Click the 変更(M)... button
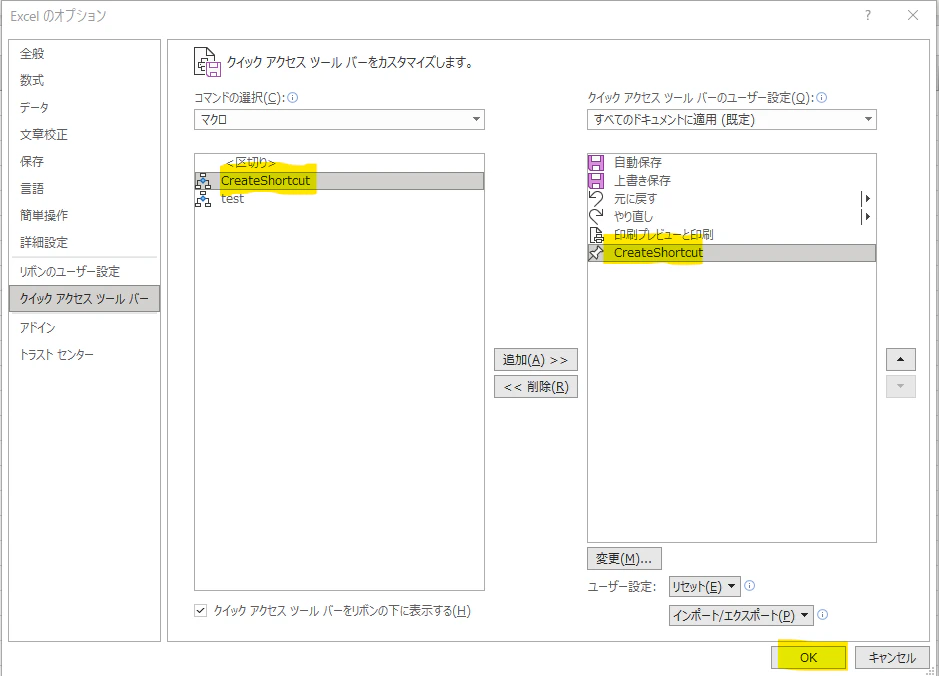The image size is (939, 676). (624, 559)
